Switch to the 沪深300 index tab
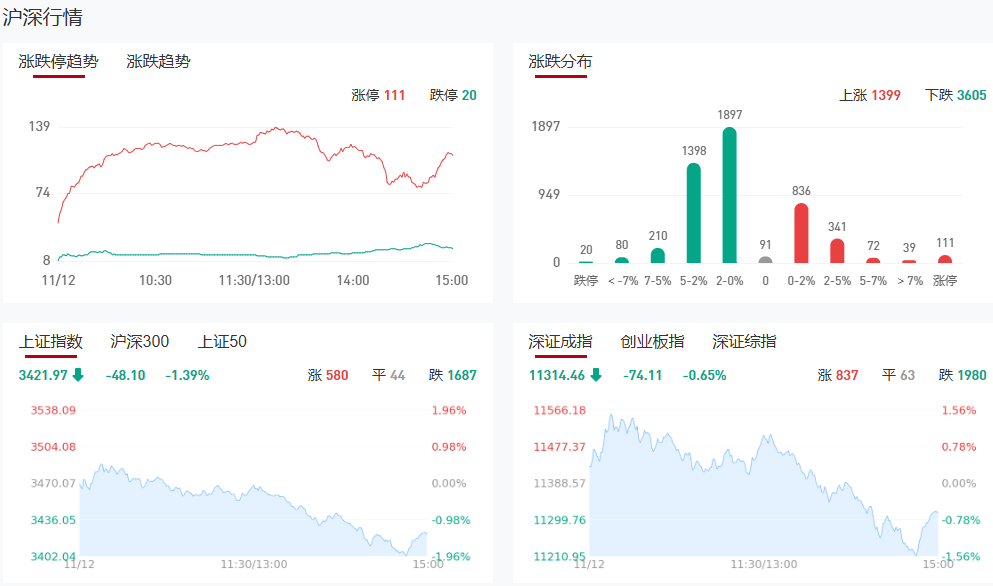Screen dimensions: 993x586 tap(139, 342)
